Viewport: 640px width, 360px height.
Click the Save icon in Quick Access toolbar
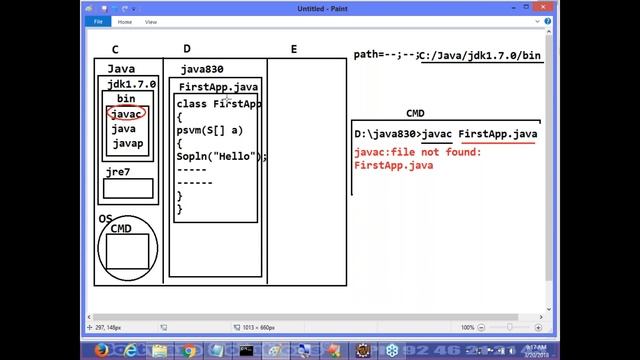[104, 9]
